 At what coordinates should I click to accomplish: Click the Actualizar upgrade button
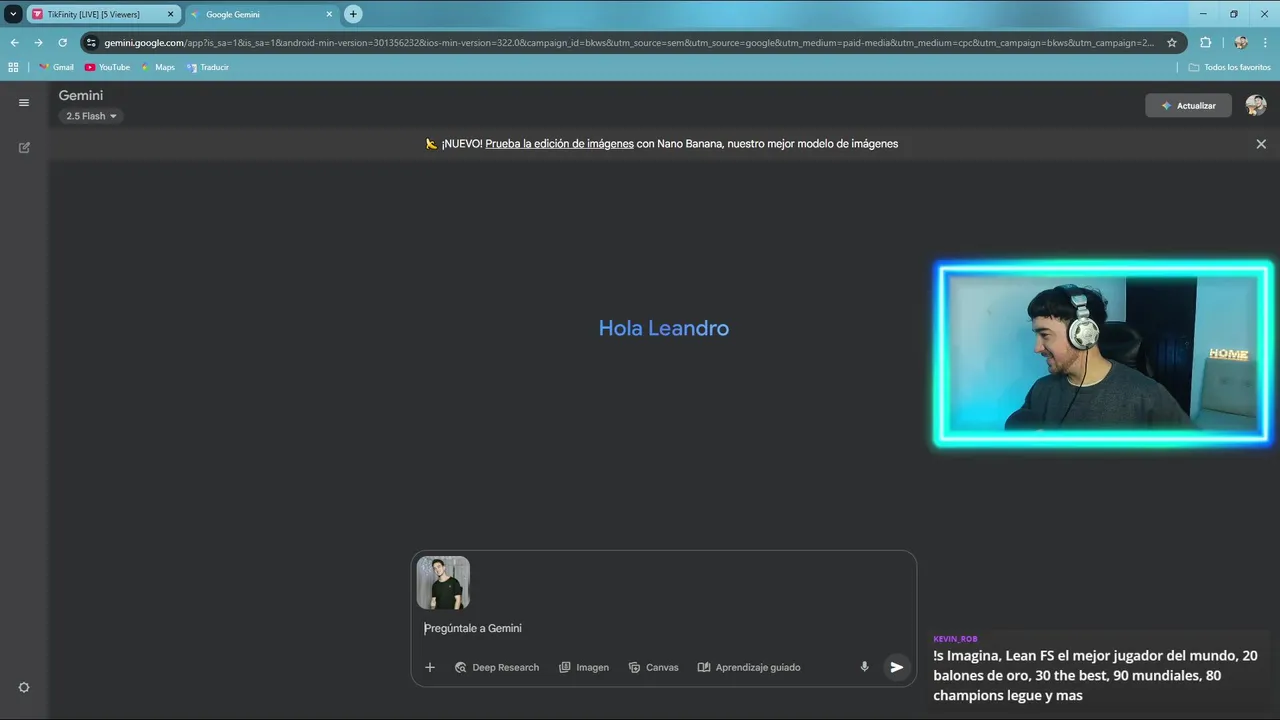pyautogui.click(x=1188, y=105)
